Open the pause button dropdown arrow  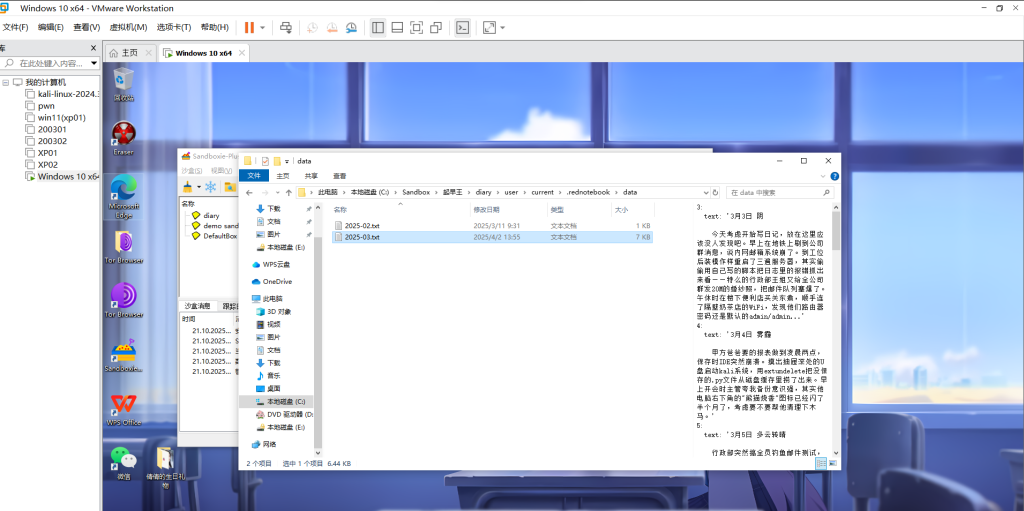[x=262, y=27]
